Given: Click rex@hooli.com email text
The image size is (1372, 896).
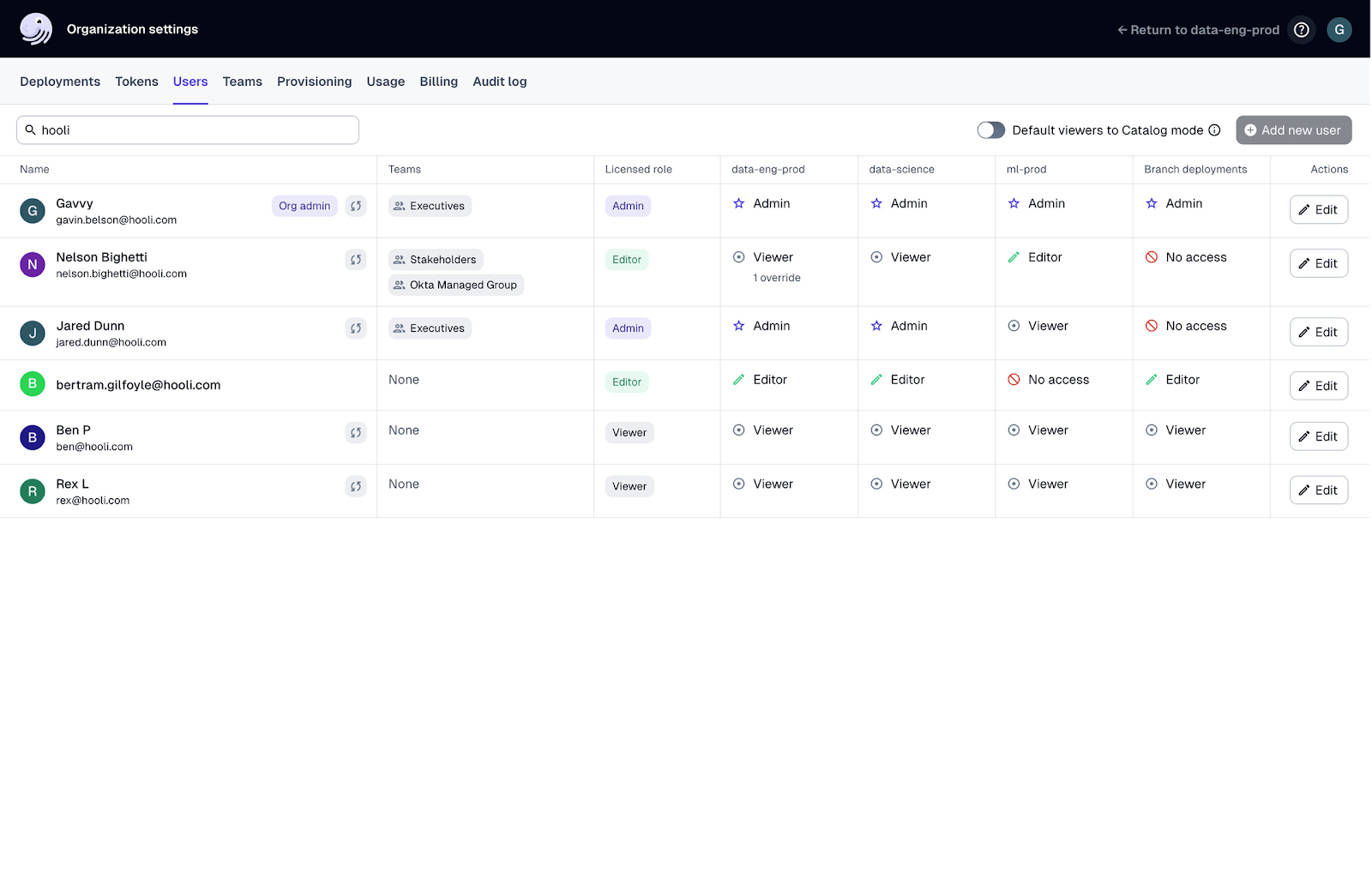Looking at the screenshot, I should [x=93, y=502].
